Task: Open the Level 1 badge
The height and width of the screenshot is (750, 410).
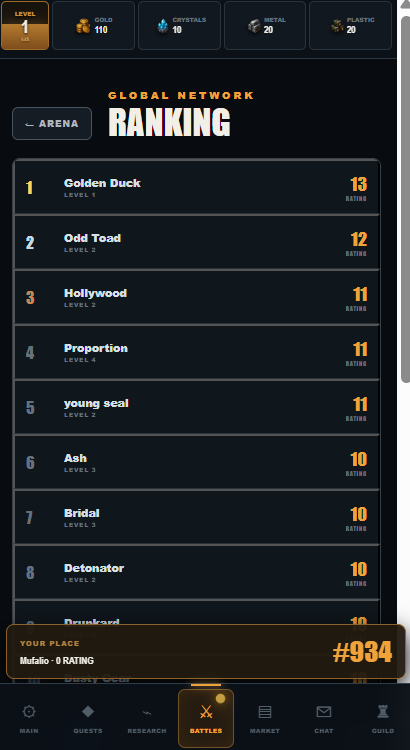Action: coord(25,25)
